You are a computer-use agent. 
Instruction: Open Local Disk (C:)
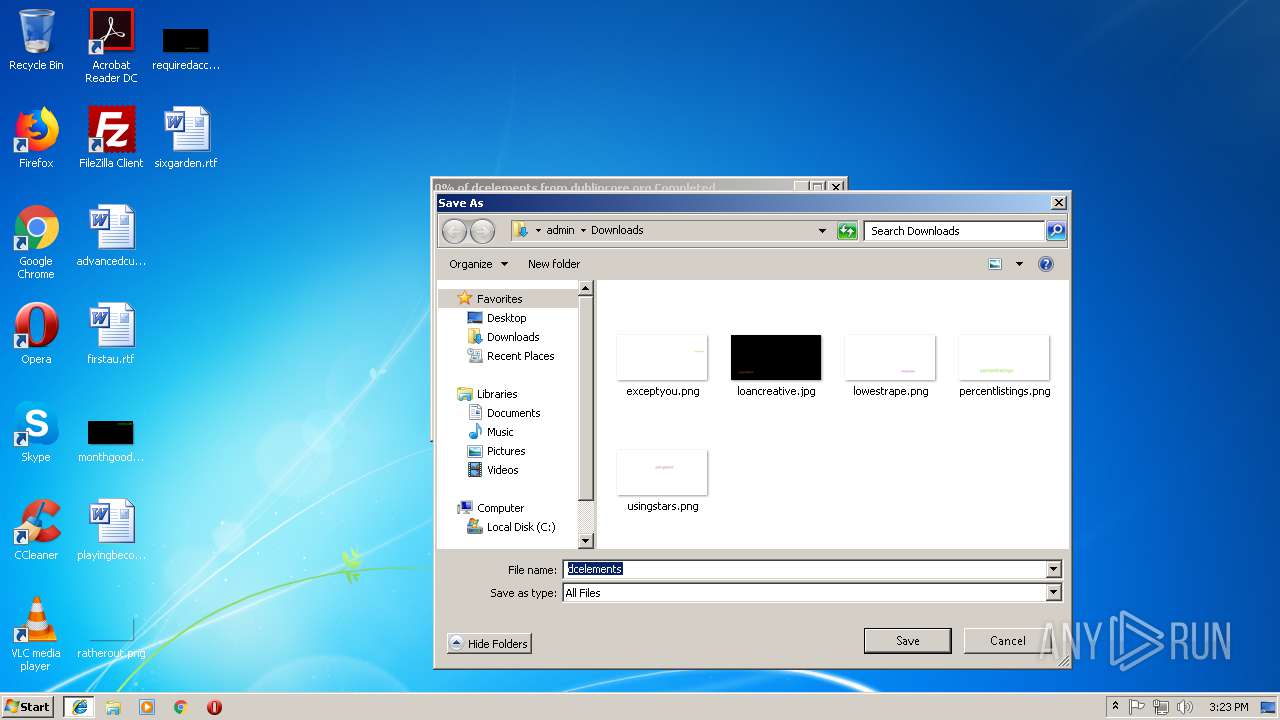[x=521, y=527]
